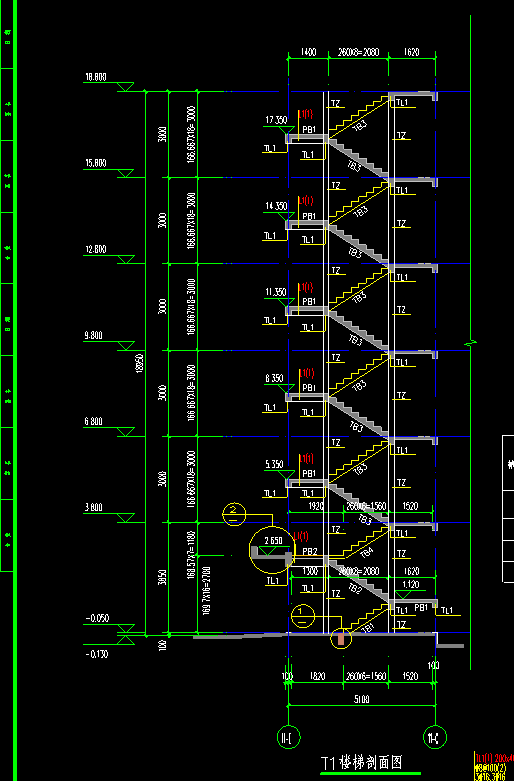Viewport: 514px width, 781px height.
Task: Select the TB2 stair flight label
Action: pyautogui.click(x=356, y=589)
